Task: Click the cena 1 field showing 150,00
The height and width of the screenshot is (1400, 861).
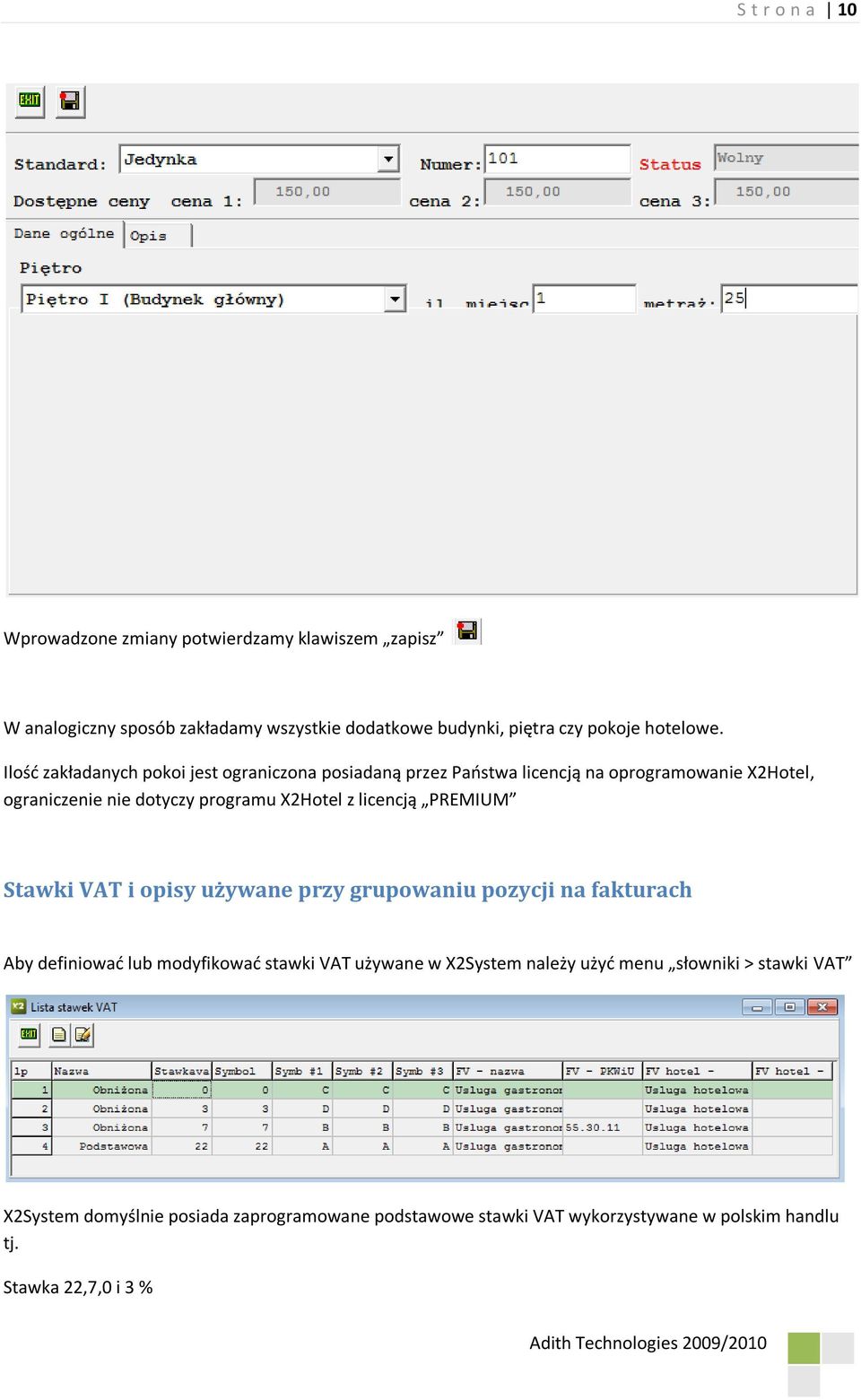Action: (x=327, y=192)
